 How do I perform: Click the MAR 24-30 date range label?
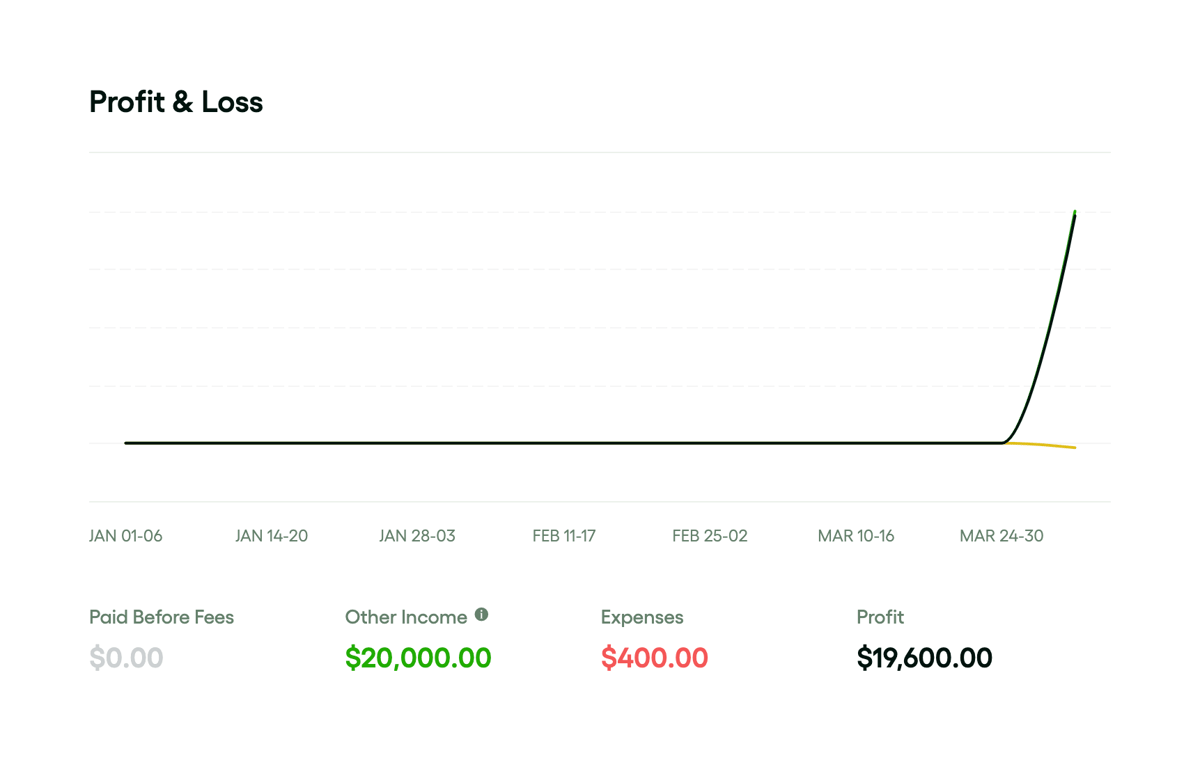1002,535
